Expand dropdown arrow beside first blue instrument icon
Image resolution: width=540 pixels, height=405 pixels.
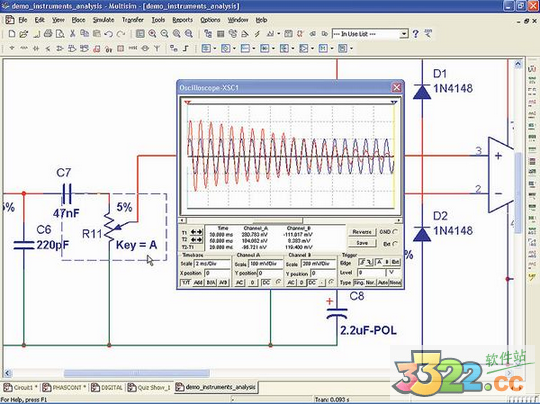215,49
